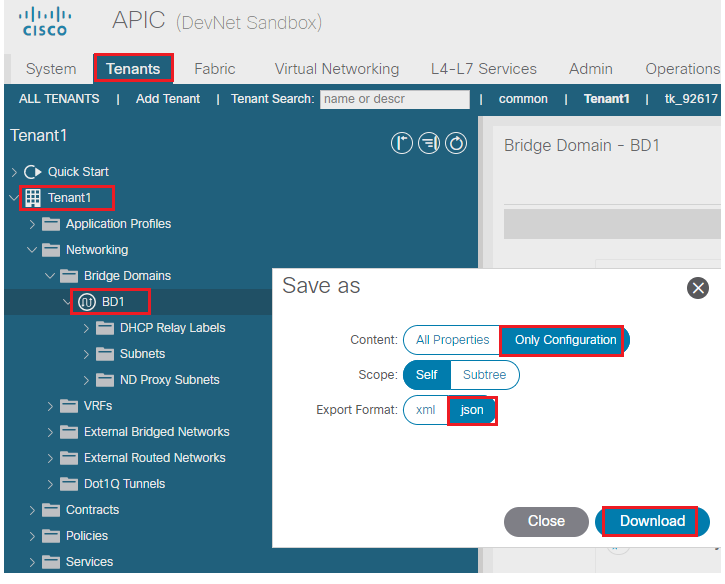Select All Properties content option
The width and height of the screenshot is (725, 584).
tap(452, 340)
